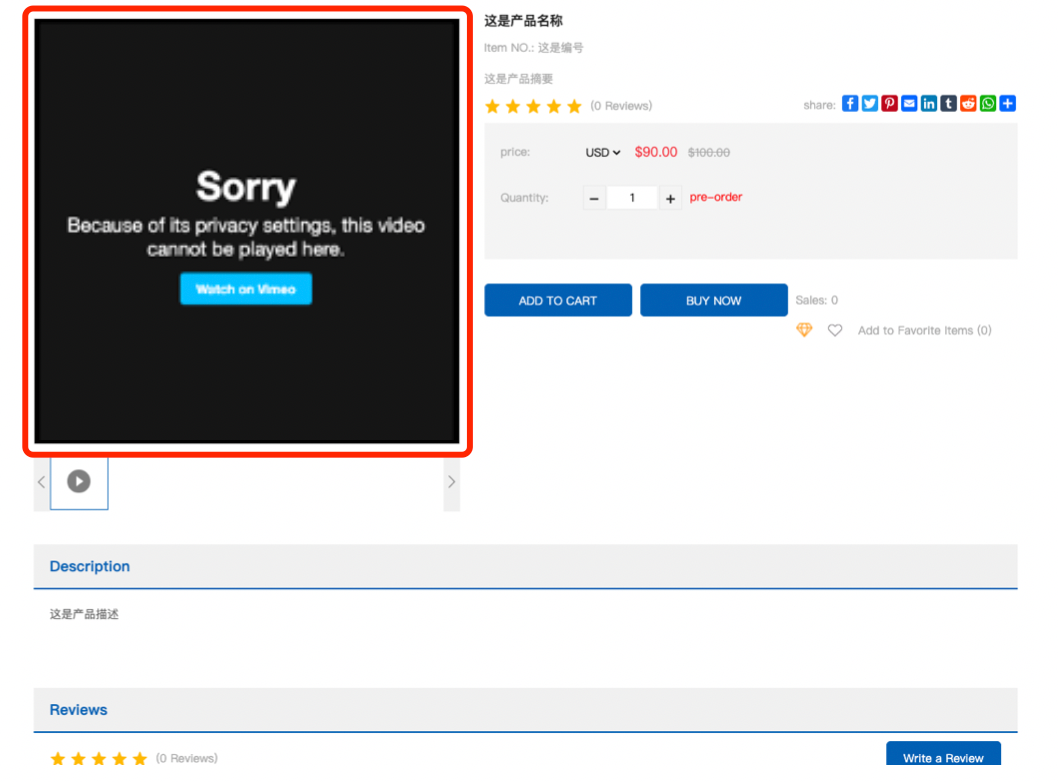Share product on Reddit
The height and width of the screenshot is (782, 1058).
pyautogui.click(x=968, y=103)
